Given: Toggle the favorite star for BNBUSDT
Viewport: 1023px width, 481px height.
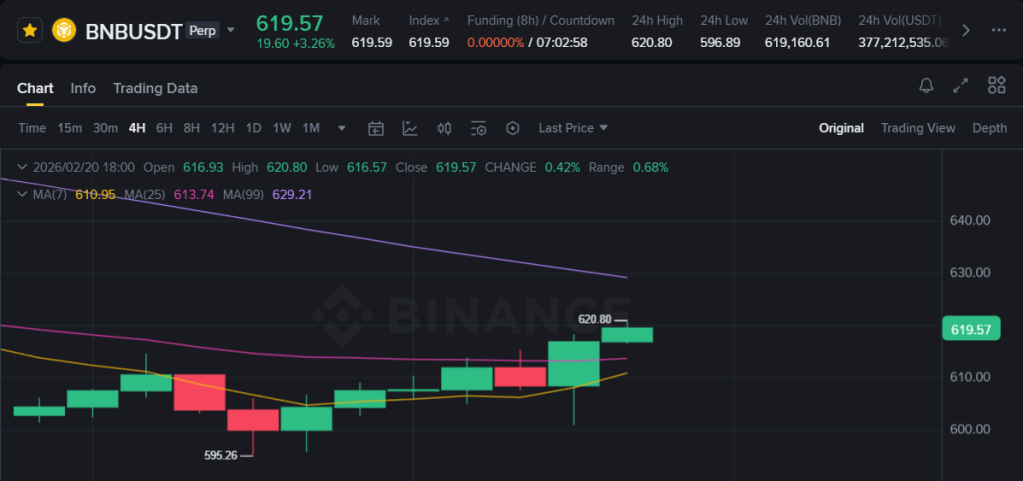Looking at the screenshot, I should click(30, 30).
